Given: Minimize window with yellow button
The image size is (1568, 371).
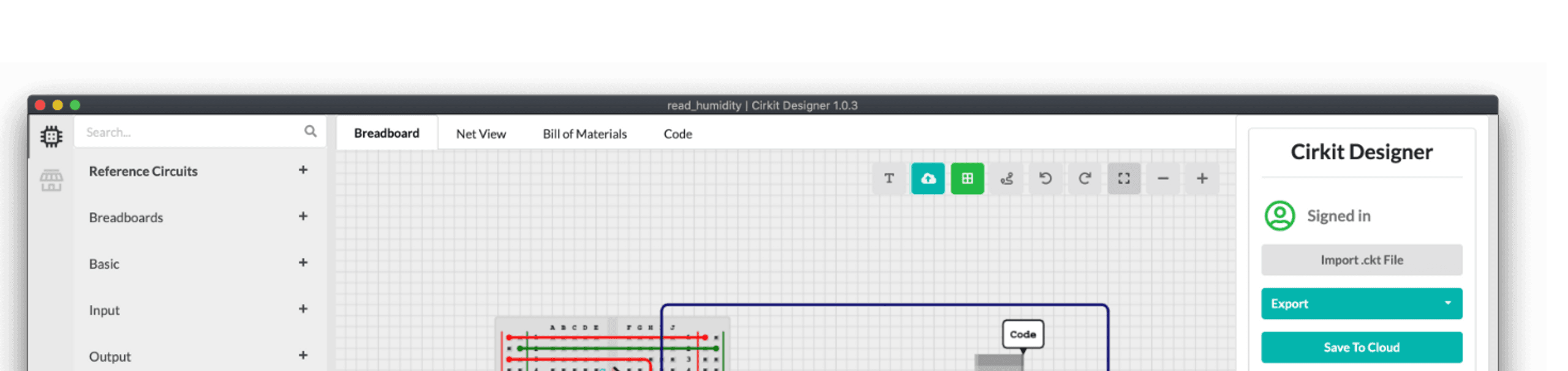Looking at the screenshot, I should 58,105.
